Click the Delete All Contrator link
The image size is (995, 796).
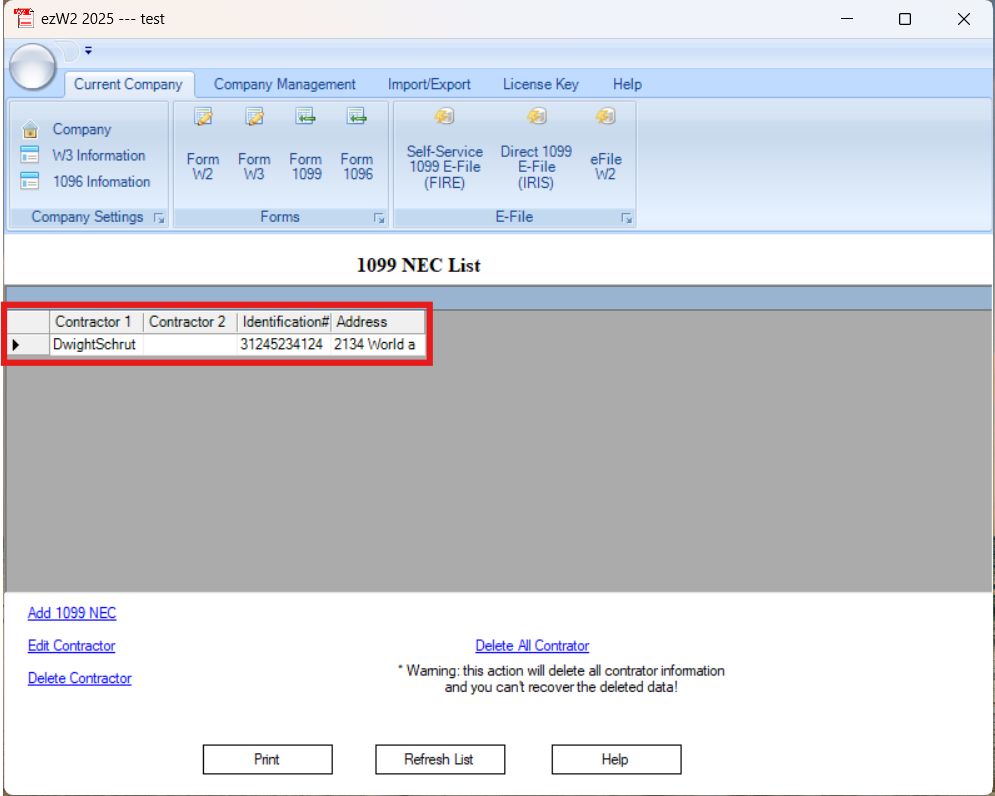[532, 645]
